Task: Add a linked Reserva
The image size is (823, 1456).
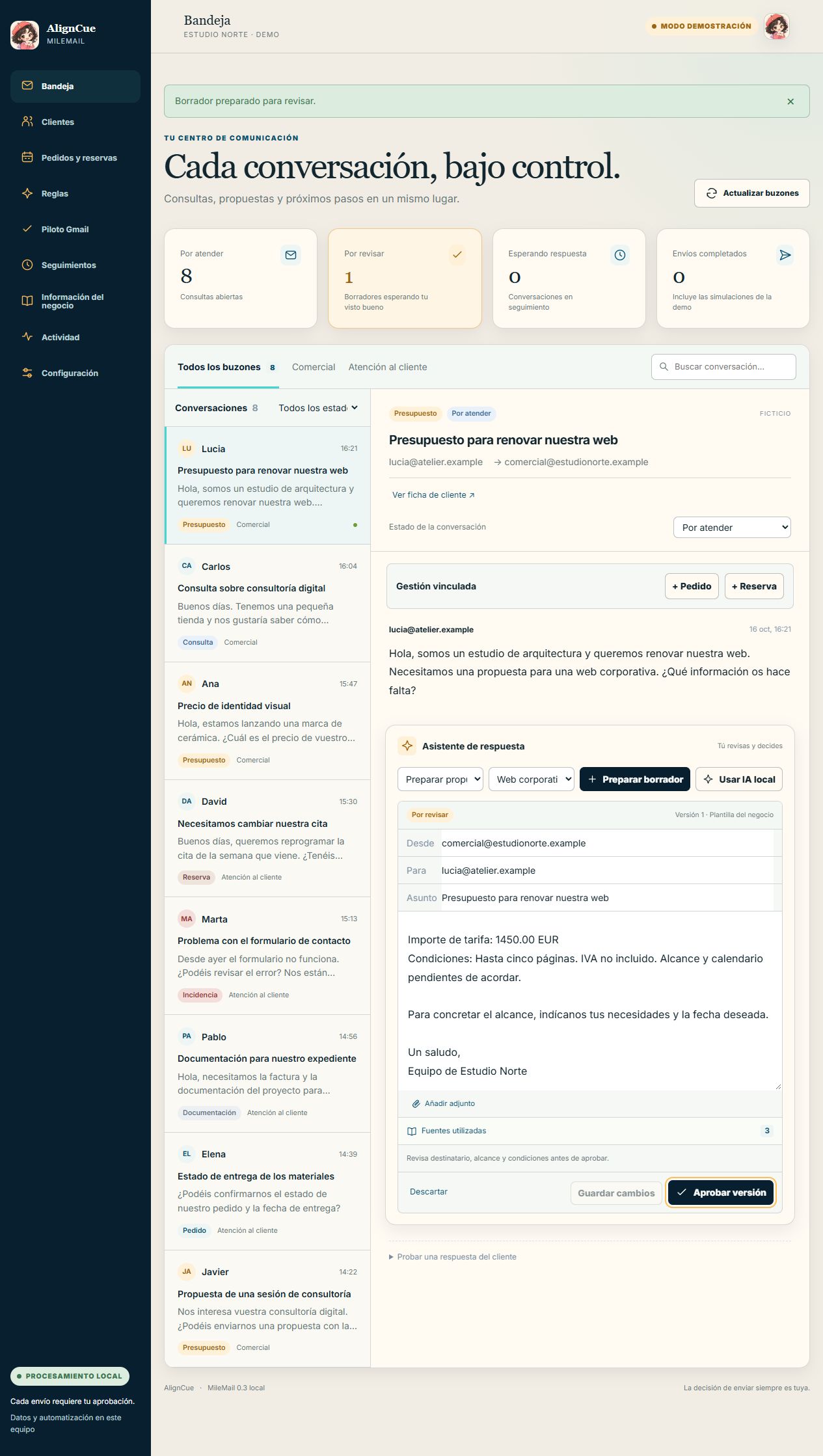Action: tap(754, 586)
